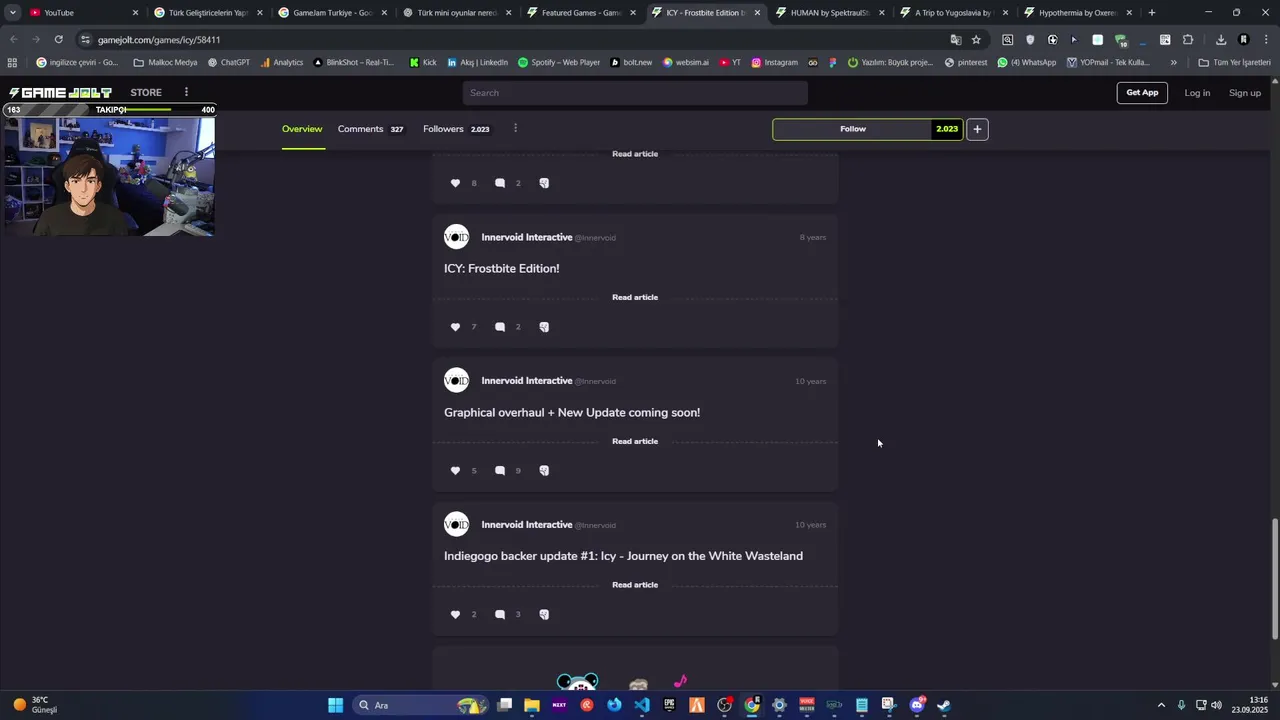Open Steam from taskbar

943,705
